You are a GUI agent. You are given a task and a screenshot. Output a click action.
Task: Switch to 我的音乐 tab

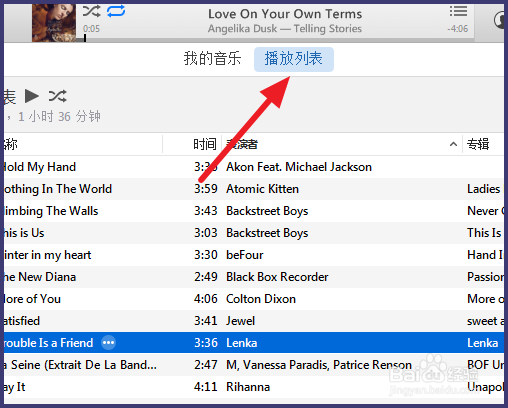point(212,59)
